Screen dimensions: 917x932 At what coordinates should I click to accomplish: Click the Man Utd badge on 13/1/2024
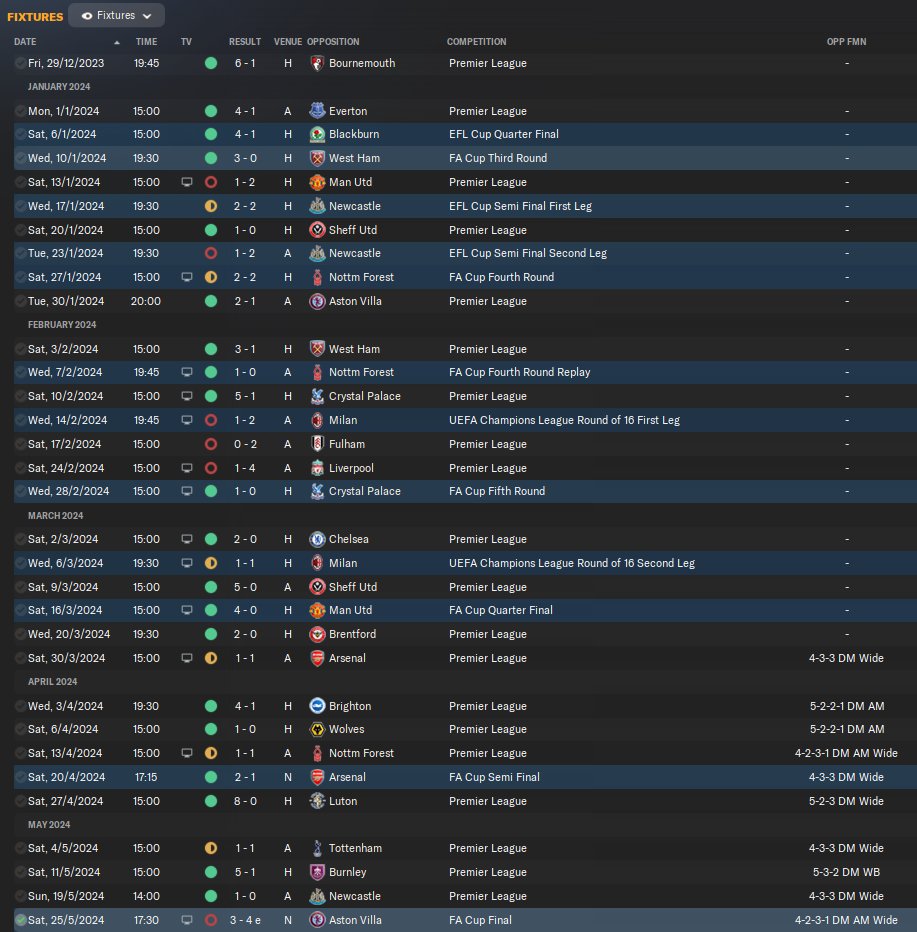(x=317, y=182)
